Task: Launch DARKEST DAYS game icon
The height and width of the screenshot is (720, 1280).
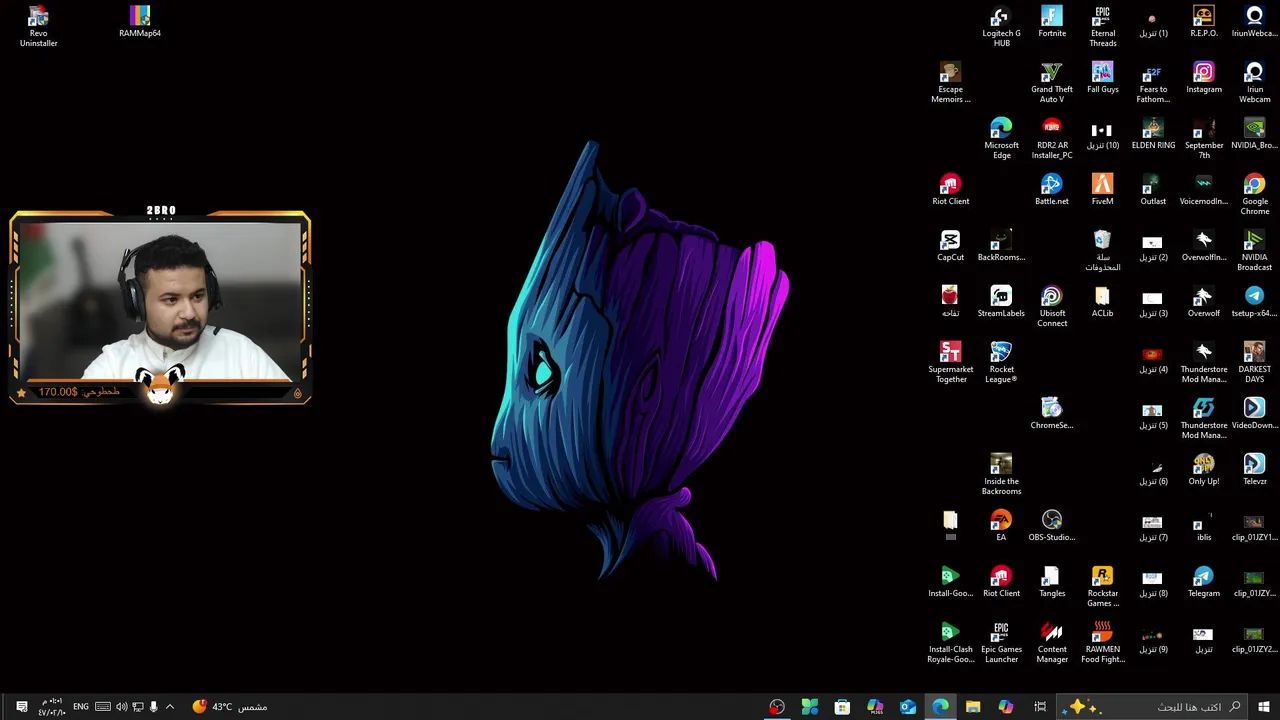Action: point(1255,363)
